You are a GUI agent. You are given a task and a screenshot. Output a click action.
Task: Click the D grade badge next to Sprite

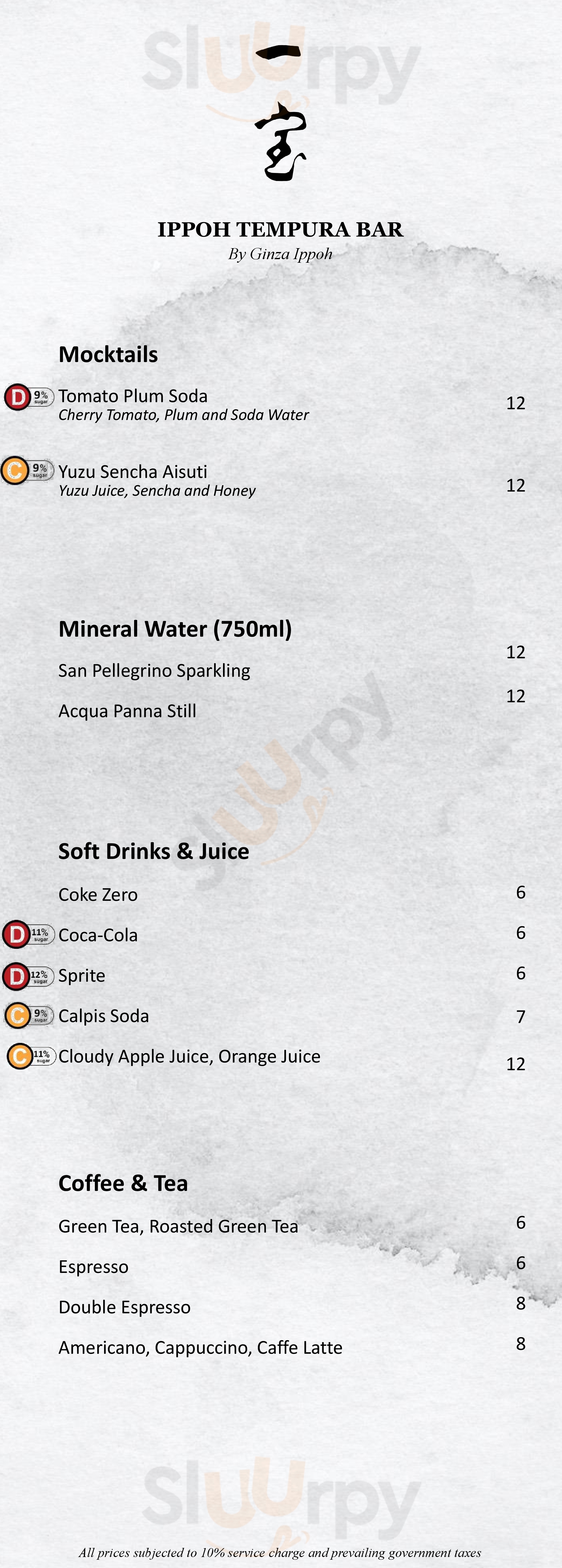pos(17,976)
